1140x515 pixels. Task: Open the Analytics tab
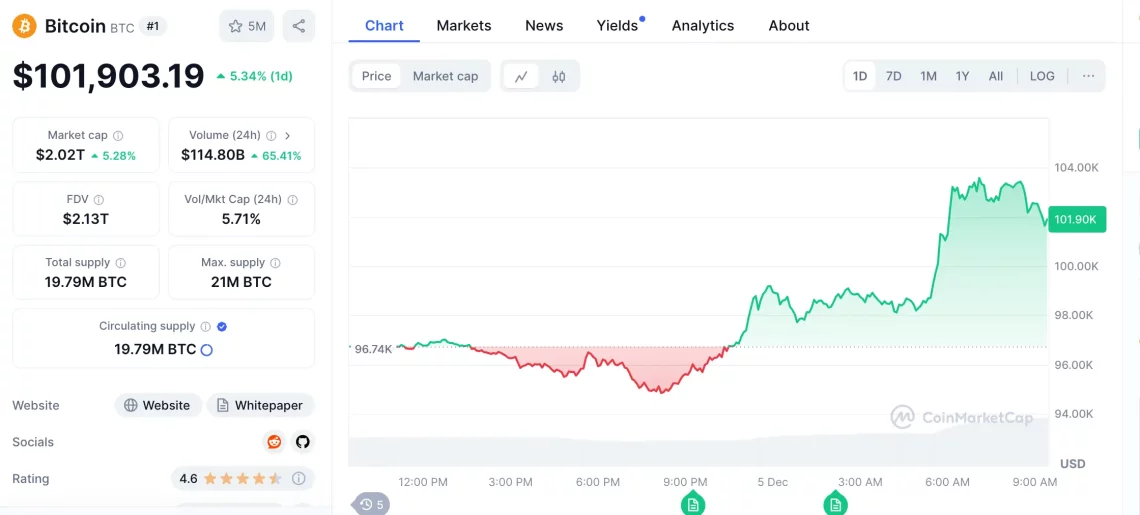702,25
